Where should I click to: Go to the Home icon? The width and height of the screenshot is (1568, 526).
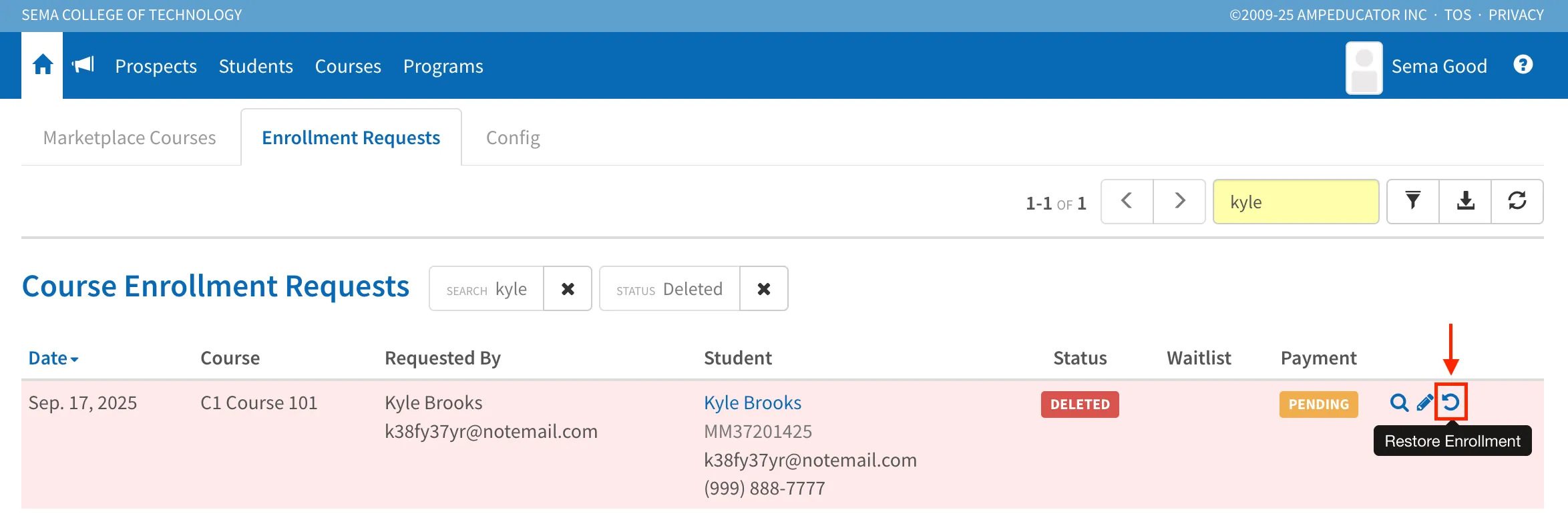pyautogui.click(x=43, y=65)
